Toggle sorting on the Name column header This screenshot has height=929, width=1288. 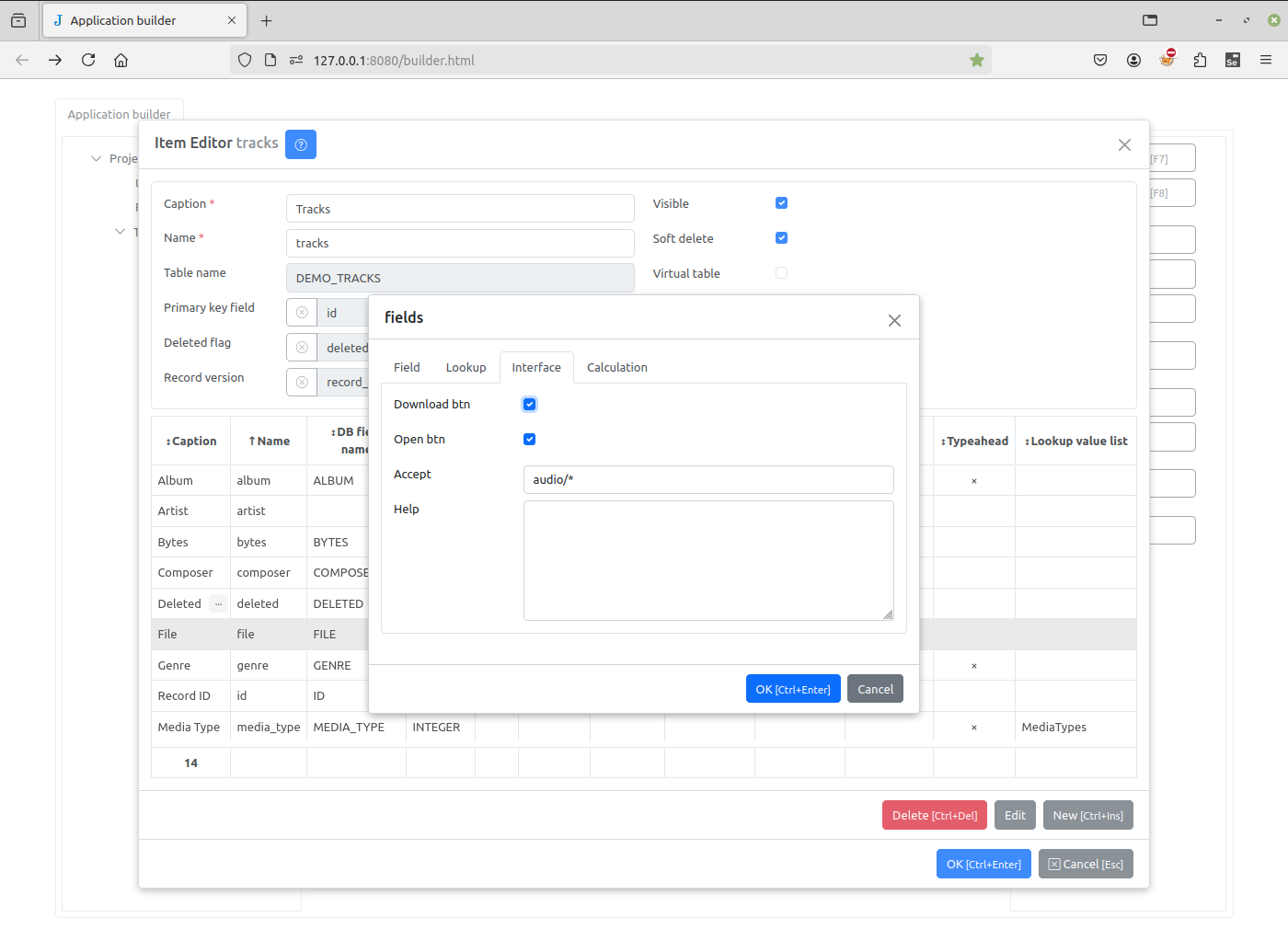(268, 441)
